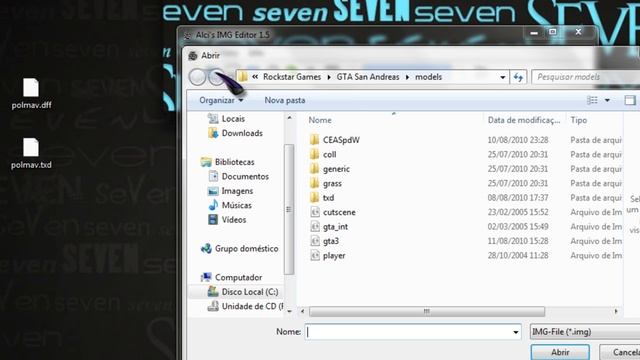Select Disco Local (C:) drive
This screenshot has height=360, width=640.
[x=250, y=292]
